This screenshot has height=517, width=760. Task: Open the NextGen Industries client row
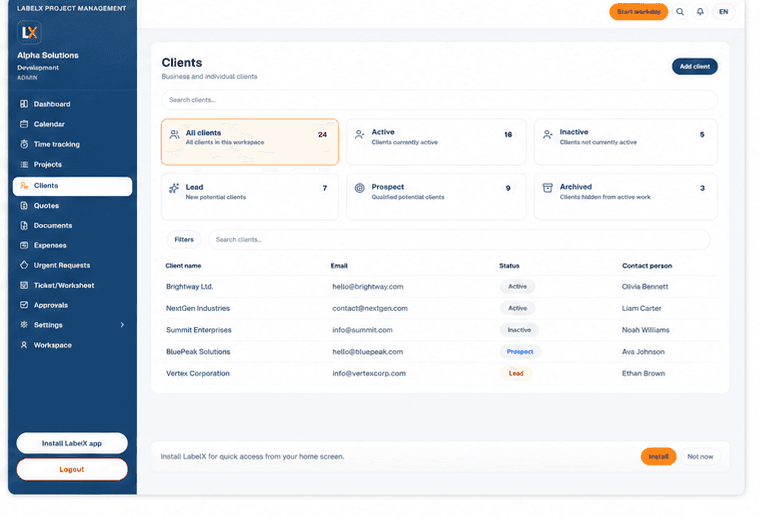click(x=439, y=308)
